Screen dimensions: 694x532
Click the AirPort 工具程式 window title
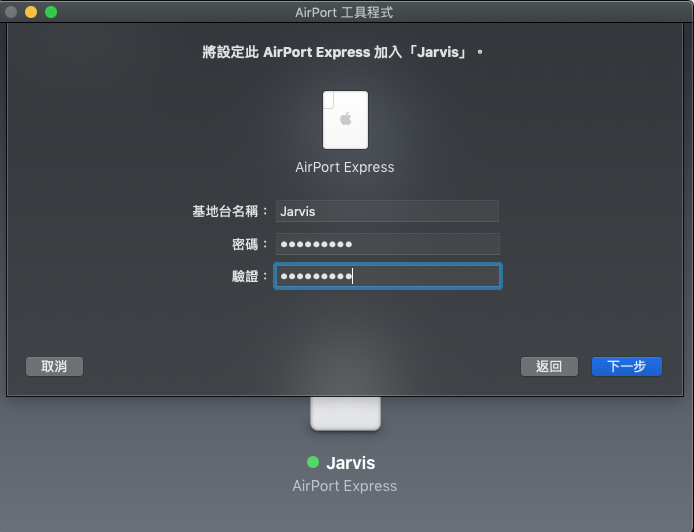coord(344,12)
